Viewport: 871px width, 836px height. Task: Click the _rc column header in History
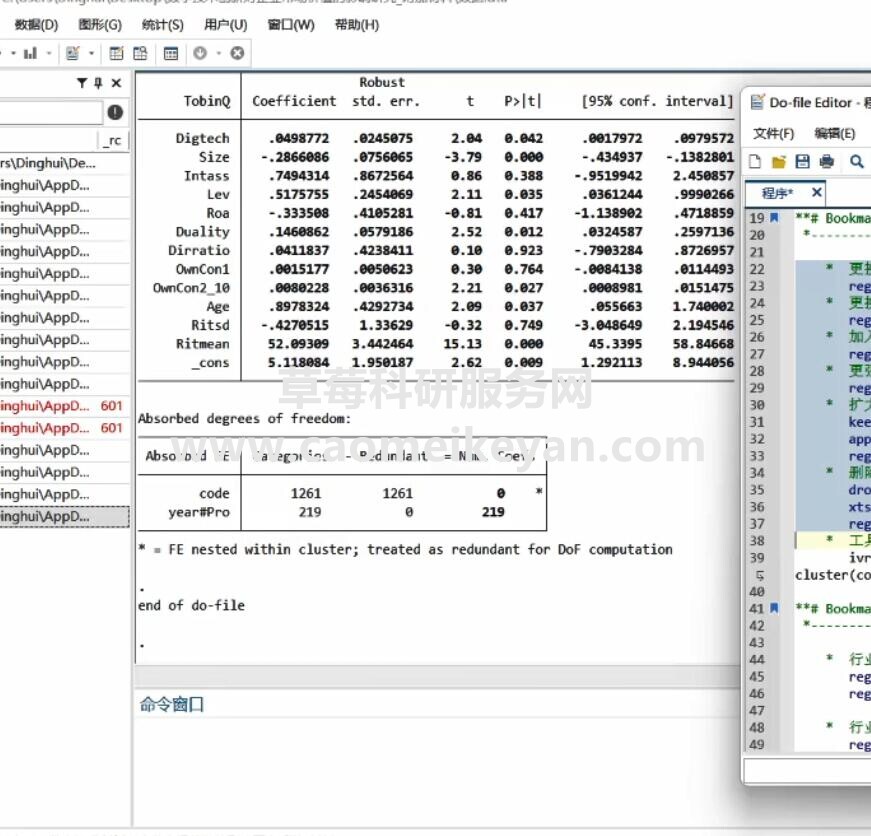pos(113,141)
